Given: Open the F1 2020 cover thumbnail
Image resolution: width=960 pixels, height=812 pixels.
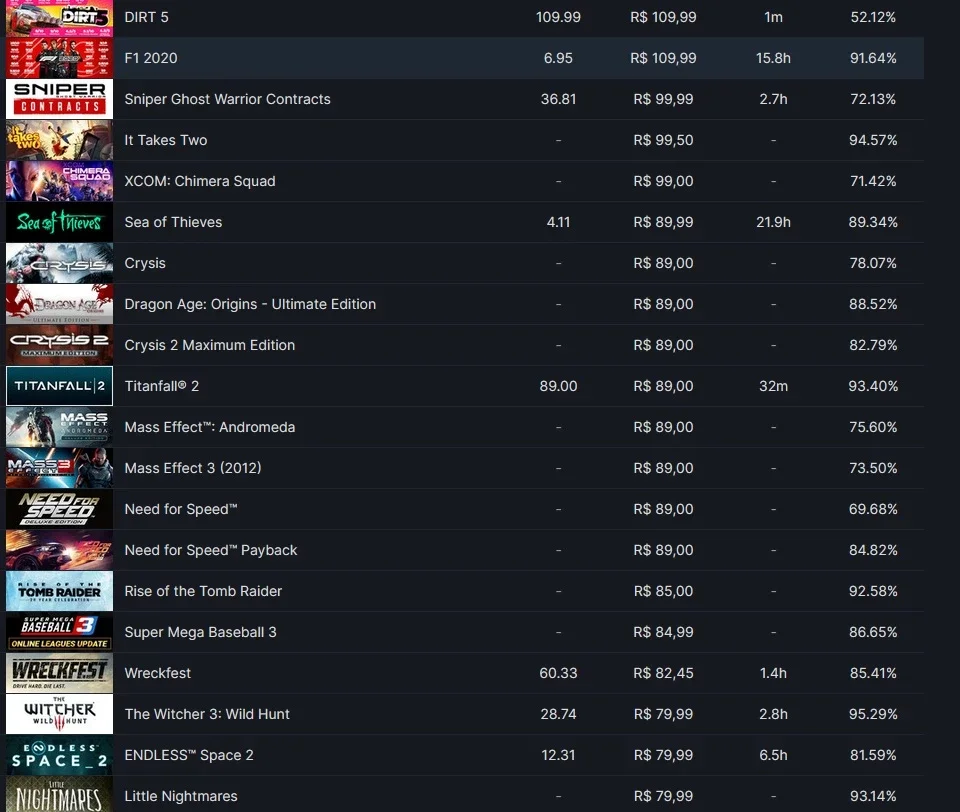Looking at the screenshot, I should (x=59, y=58).
